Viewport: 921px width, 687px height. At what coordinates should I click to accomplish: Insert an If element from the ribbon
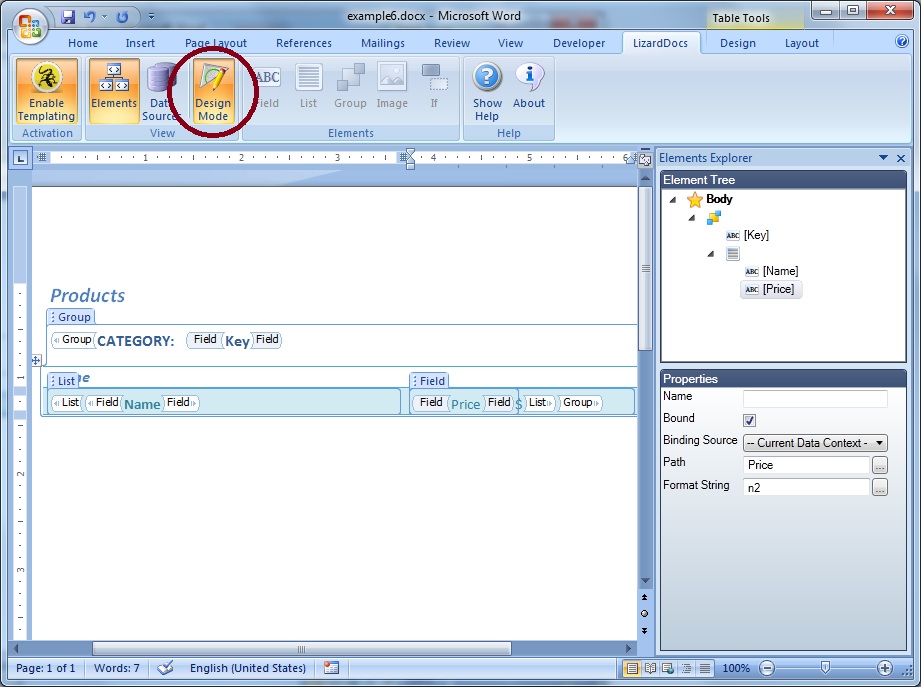434,87
